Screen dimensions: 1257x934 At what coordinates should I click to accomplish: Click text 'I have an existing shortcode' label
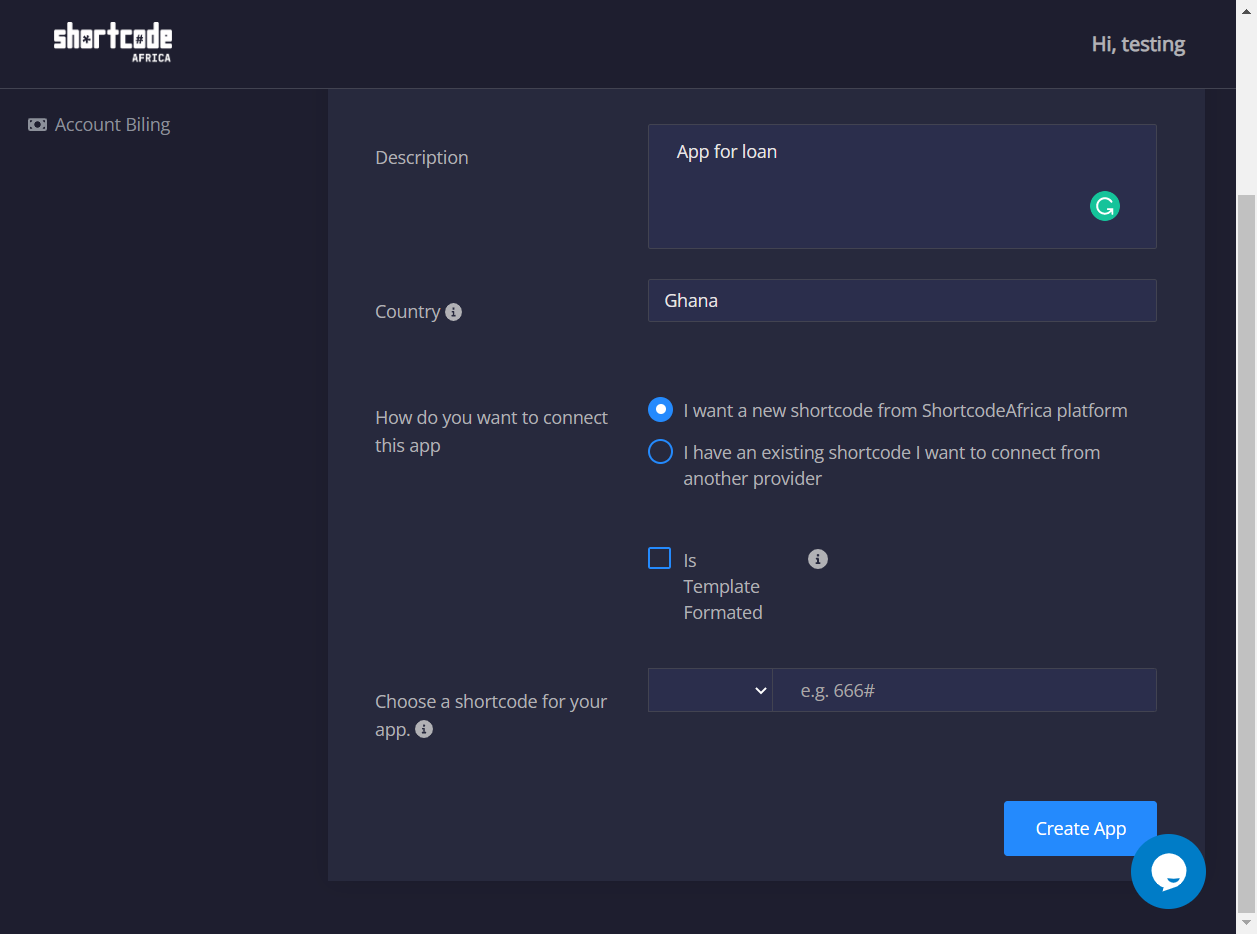(892, 465)
